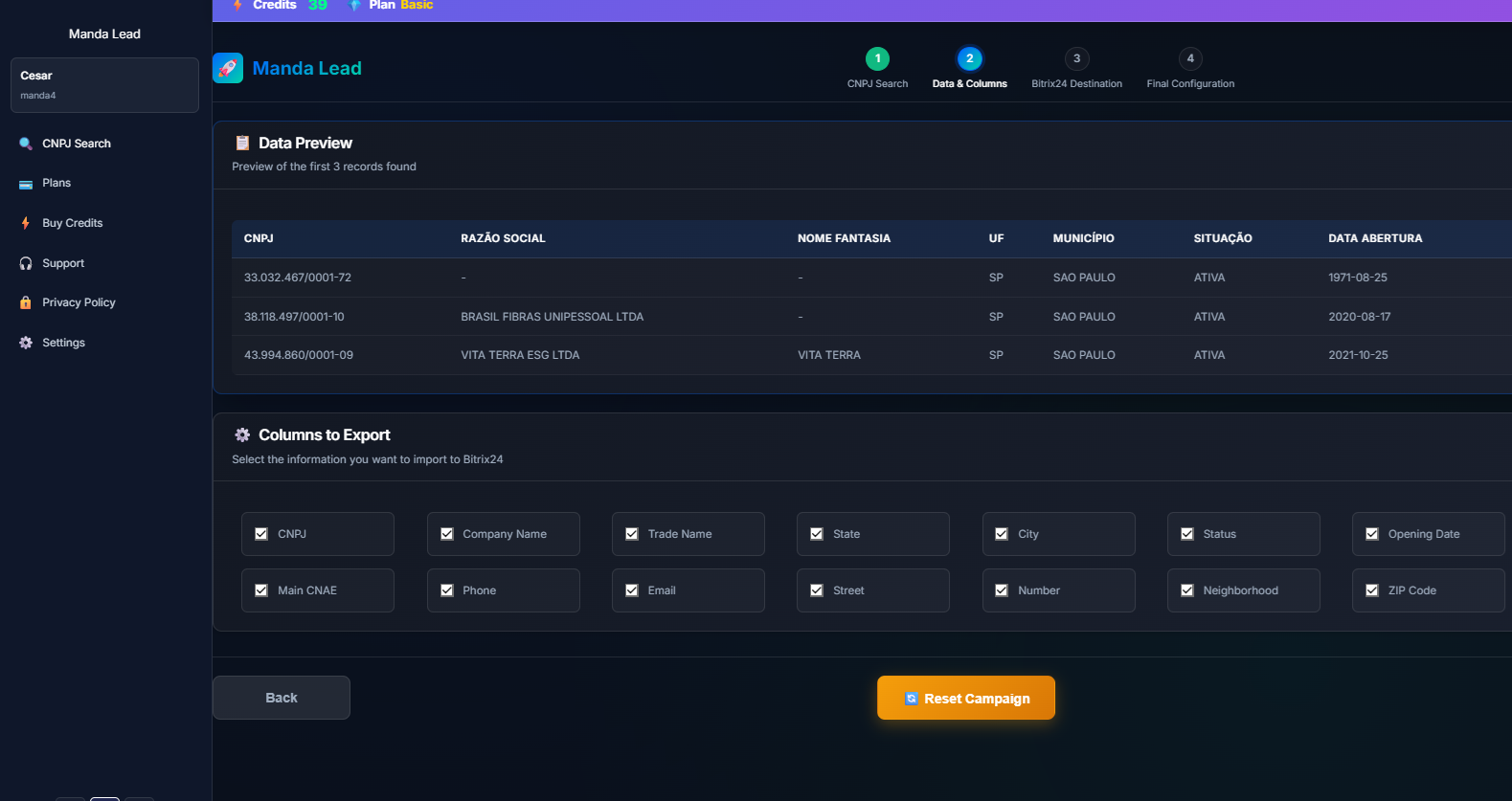Click the Data Abertura column header
The image size is (1512, 801).
pyautogui.click(x=1374, y=238)
